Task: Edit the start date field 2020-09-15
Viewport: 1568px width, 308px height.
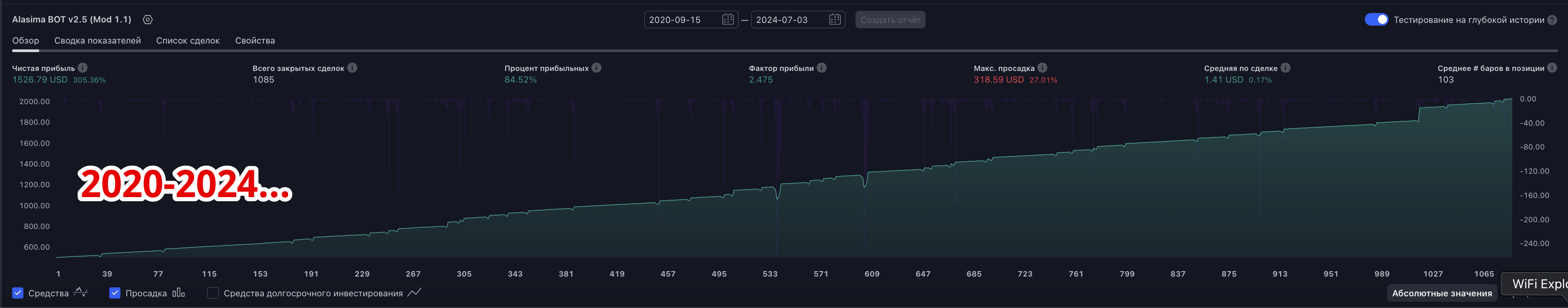Action: tap(691, 19)
